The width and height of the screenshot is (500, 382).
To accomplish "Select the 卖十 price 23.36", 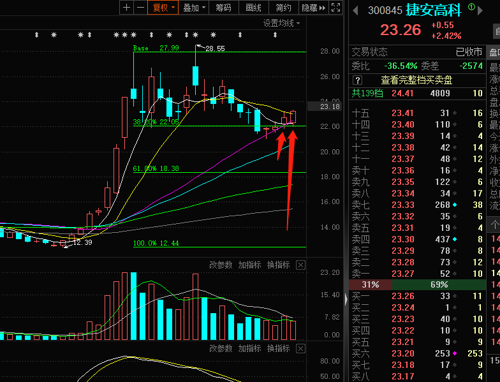I will [403, 170].
